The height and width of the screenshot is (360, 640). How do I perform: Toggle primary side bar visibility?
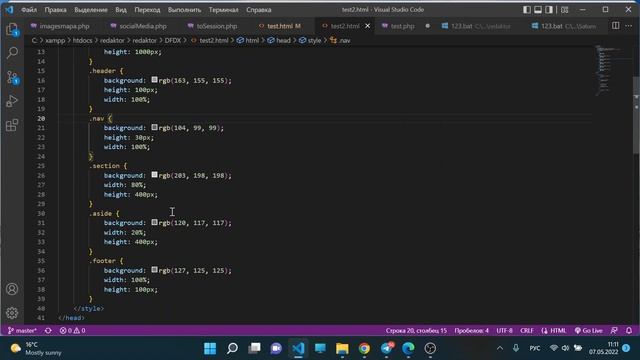pyautogui.click(x=527, y=9)
